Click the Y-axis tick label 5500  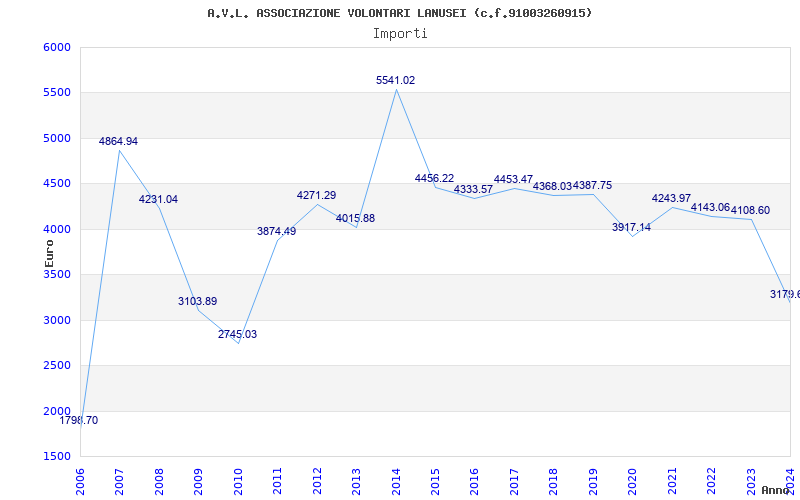point(57,93)
